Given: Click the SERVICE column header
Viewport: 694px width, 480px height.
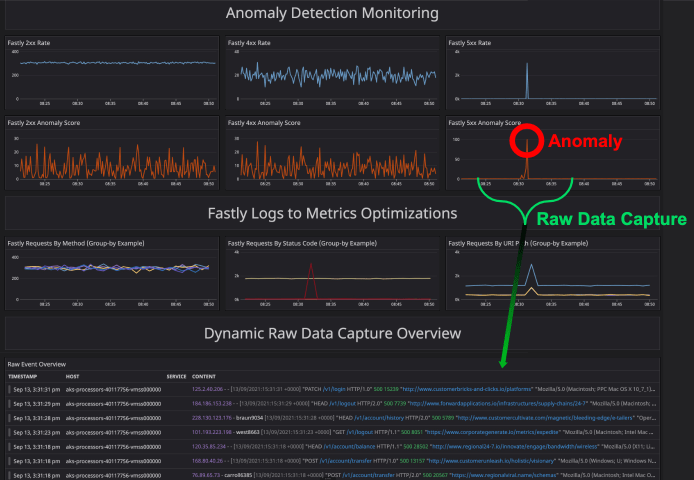Looking at the screenshot, I should coord(177,375).
